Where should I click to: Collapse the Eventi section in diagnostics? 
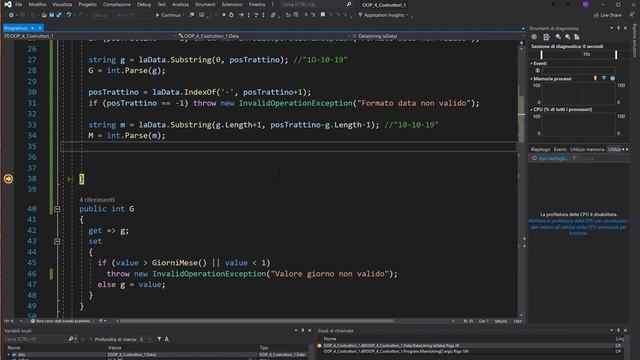[x=531, y=64]
